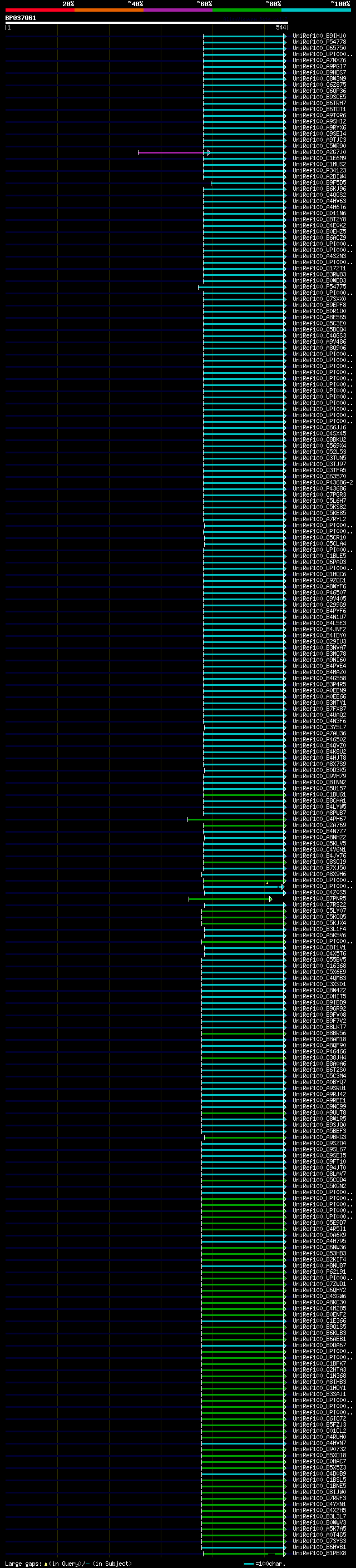This screenshot has width=356, height=1568.
Task: Select hit label UniRef100_B1PBX8
Action: pos(319,1553)
